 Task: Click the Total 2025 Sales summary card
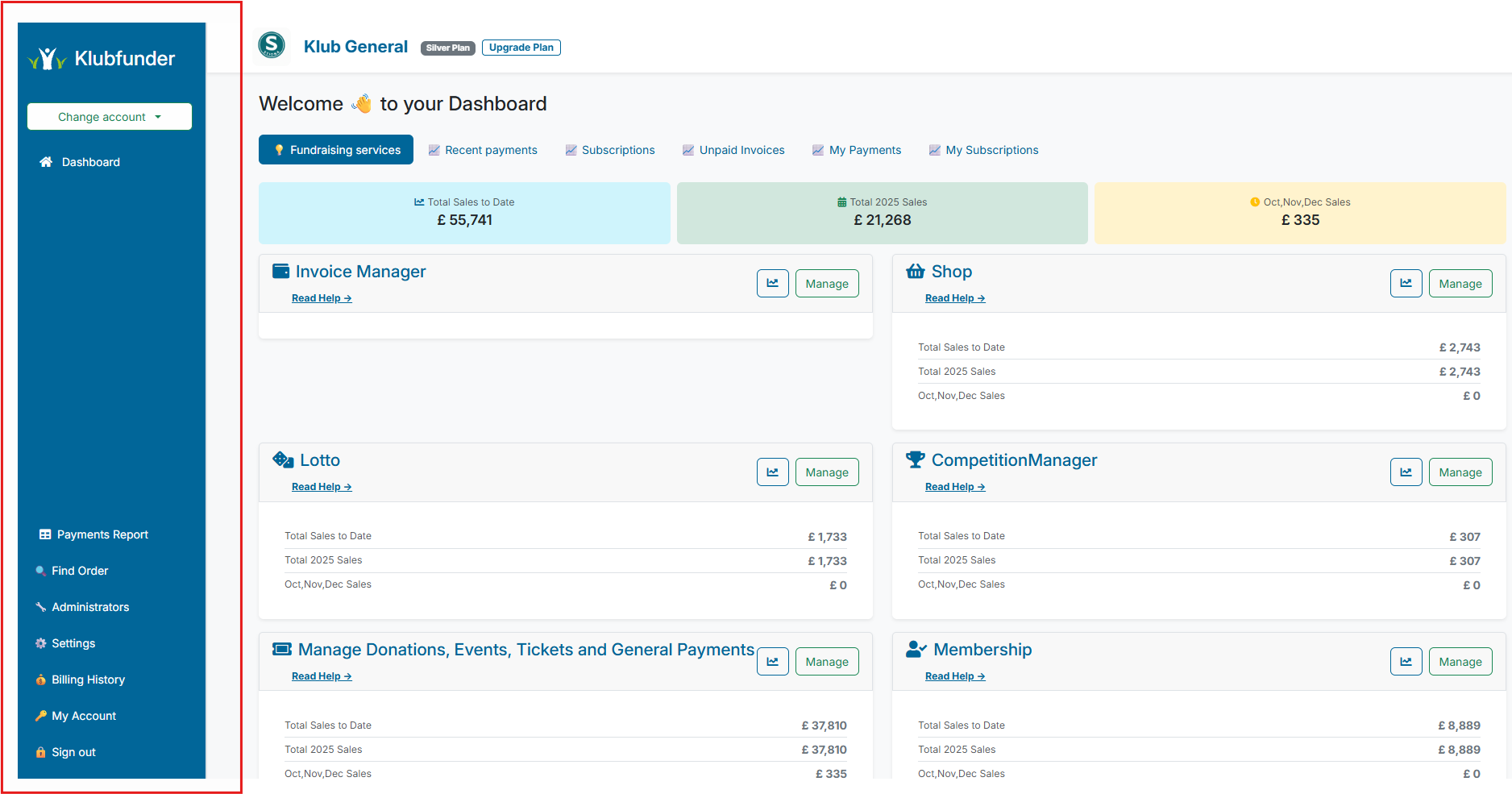pos(882,213)
